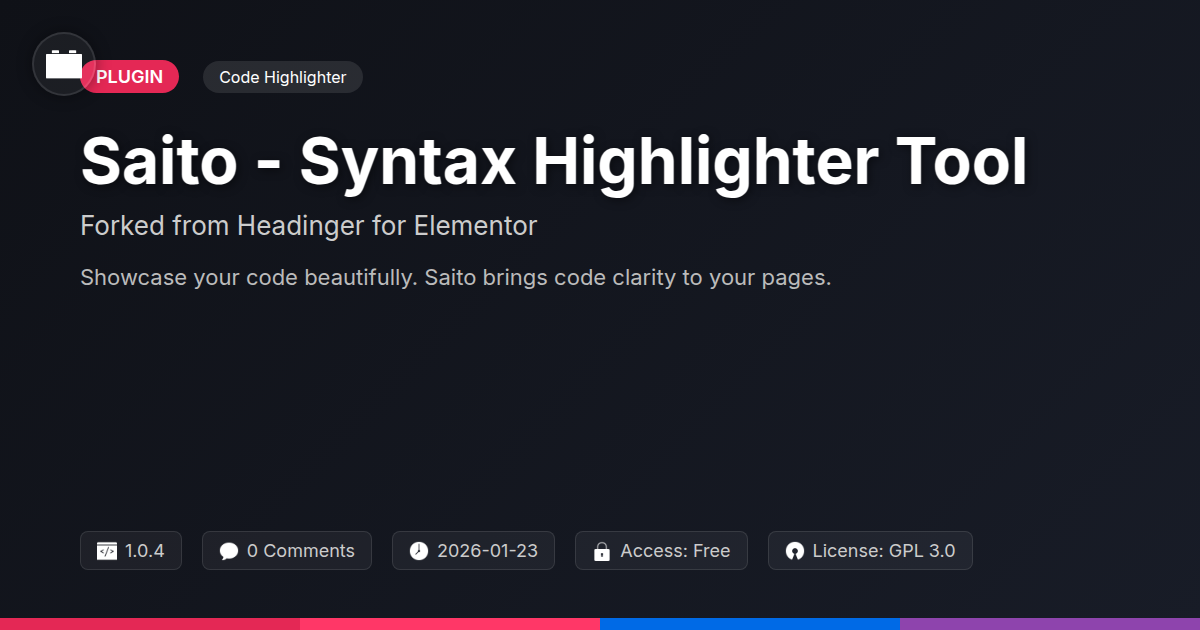
Task: Click the Showcase your code beautifully description
Action: pos(456,277)
